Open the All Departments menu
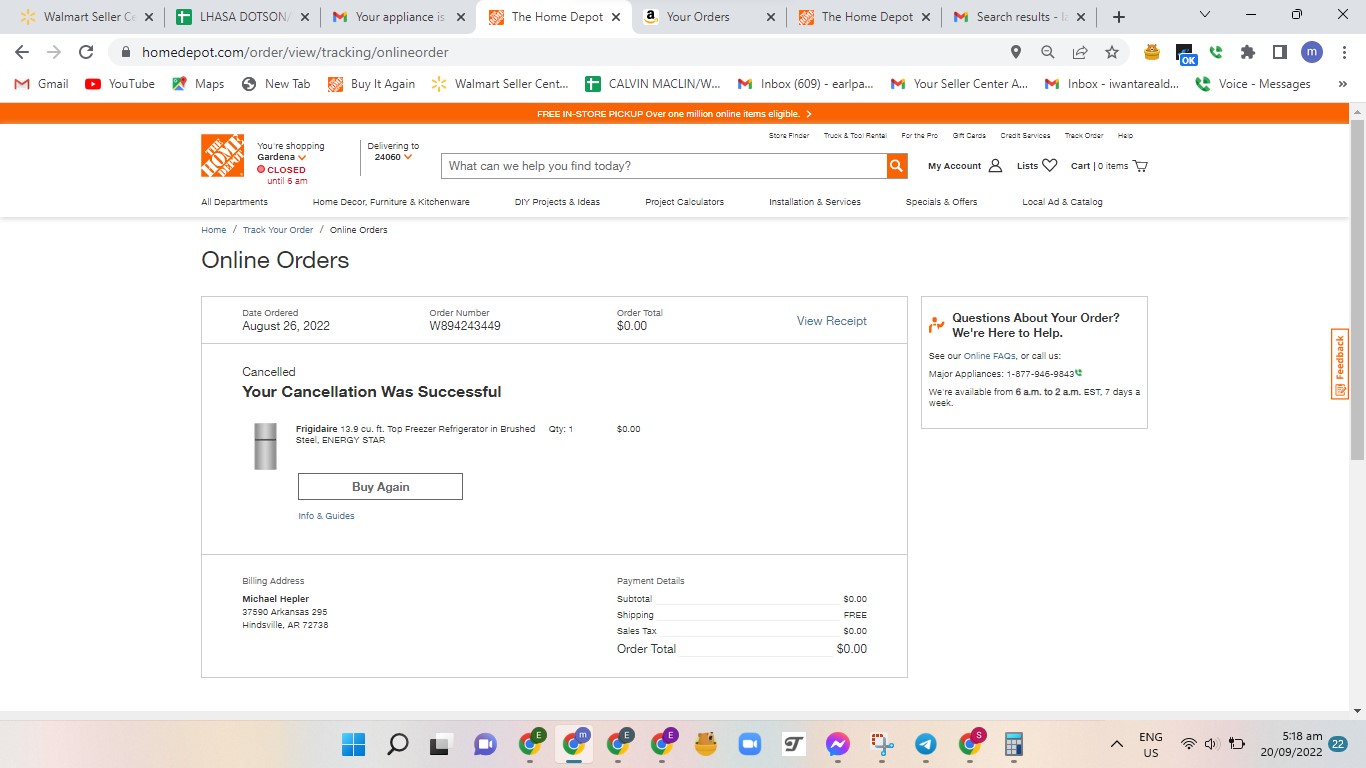 tap(234, 202)
